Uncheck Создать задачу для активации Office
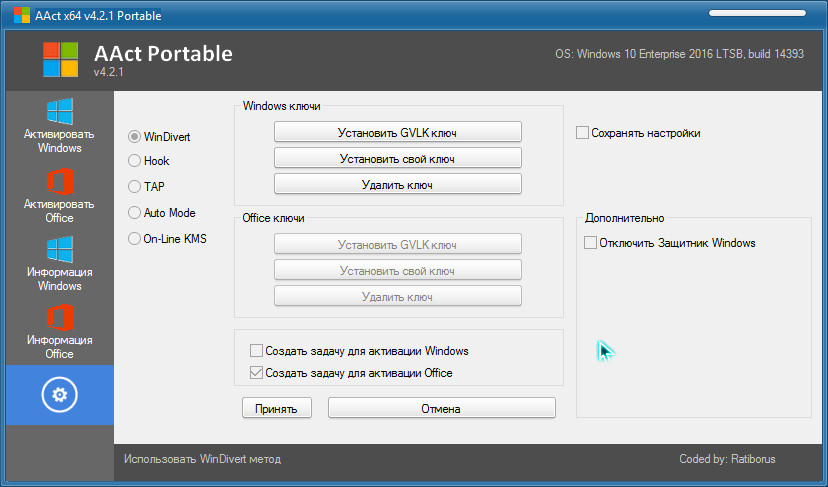Image resolution: width=828 pixels, height=487 pixels. pos(257,373)
